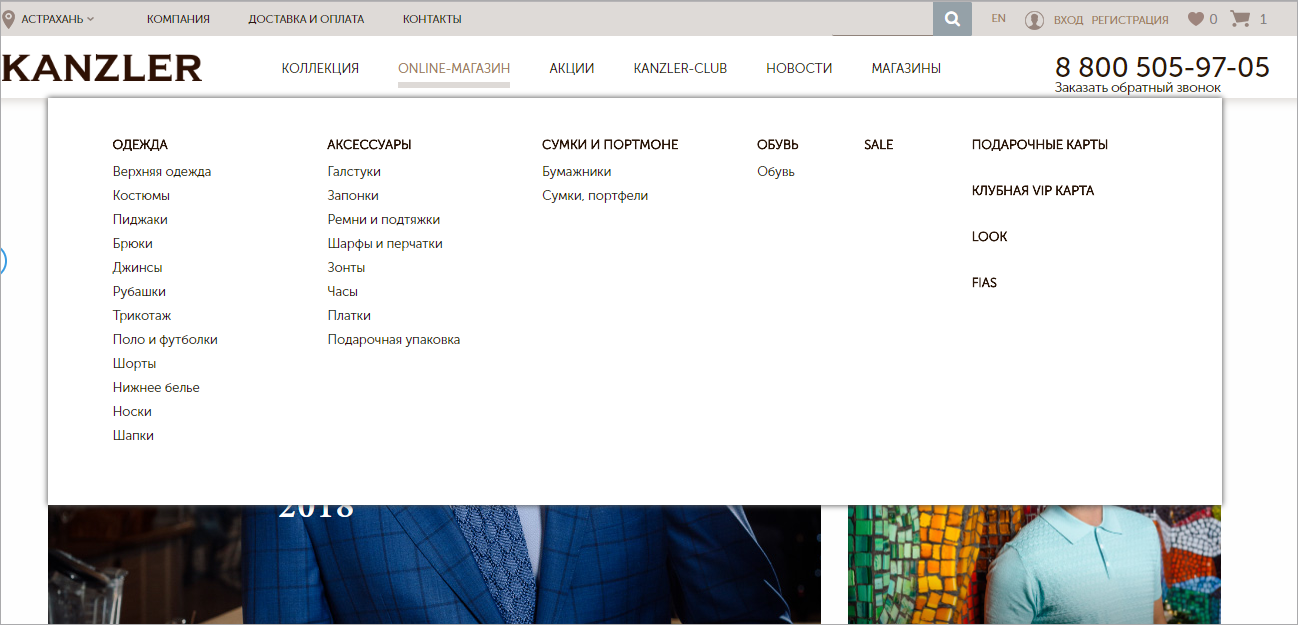Go to Магазины in the main navigation
1298x625 pixels.
pyautogui.click(x=905, y=68)
